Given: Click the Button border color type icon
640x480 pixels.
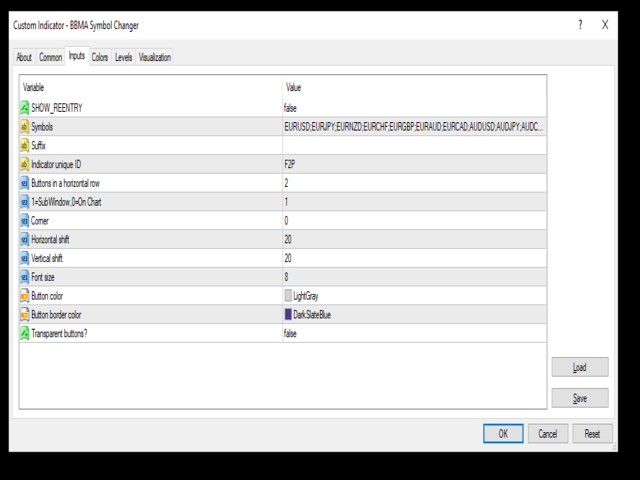Looking at the screenshot, I should coord(25,315).
